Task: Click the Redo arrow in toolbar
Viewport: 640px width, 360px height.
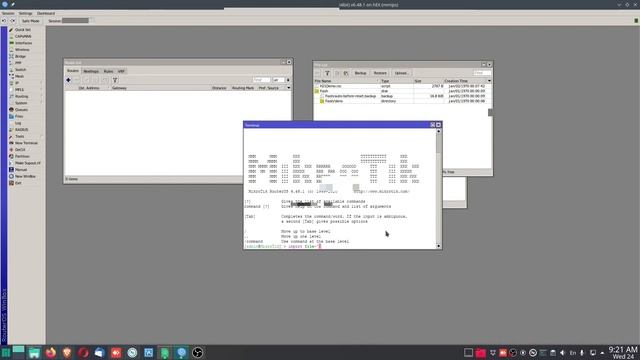Action: coord(13,21)
